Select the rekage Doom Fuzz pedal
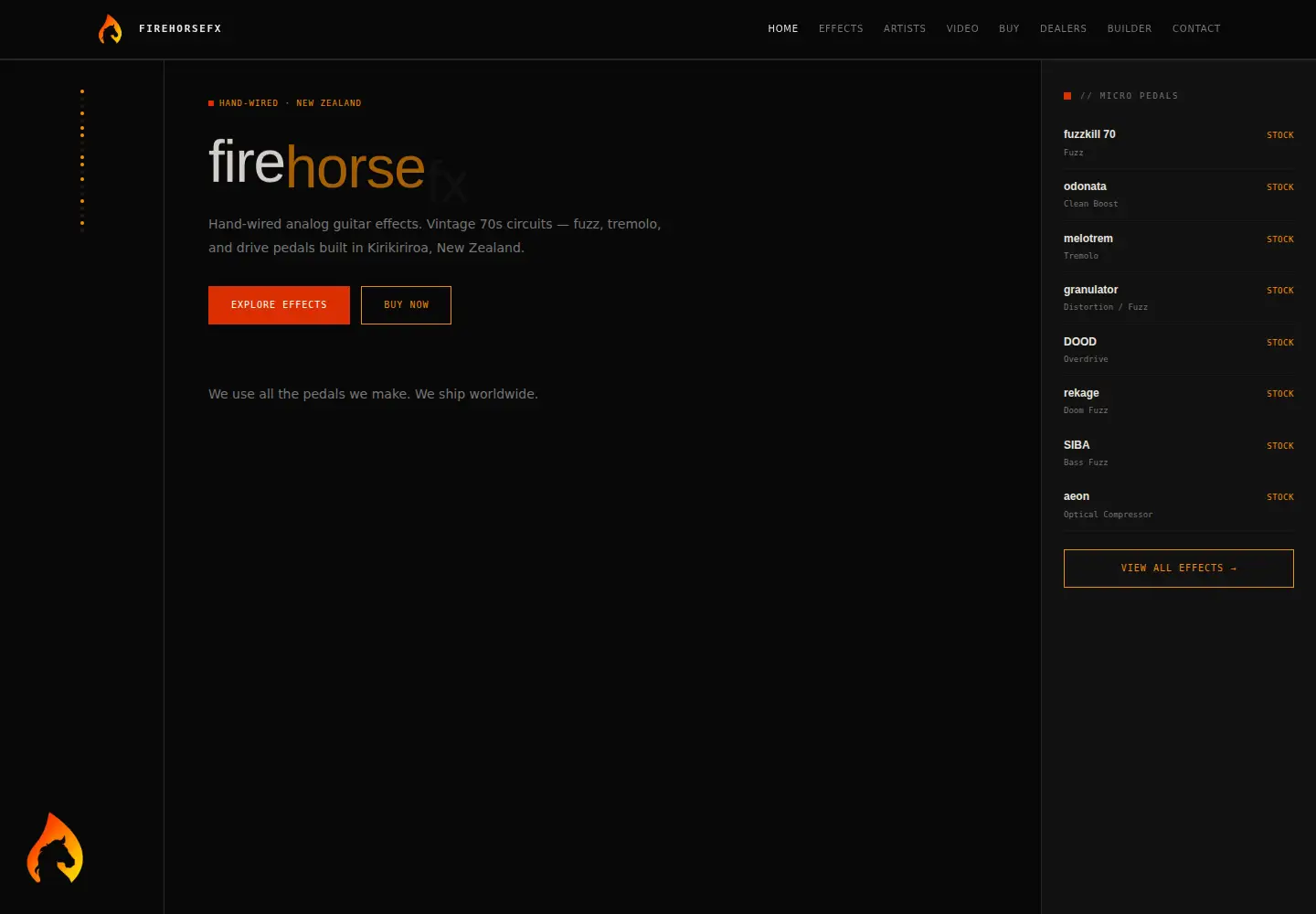The width and height of the screenshot is (1316, 914). 1179,401
